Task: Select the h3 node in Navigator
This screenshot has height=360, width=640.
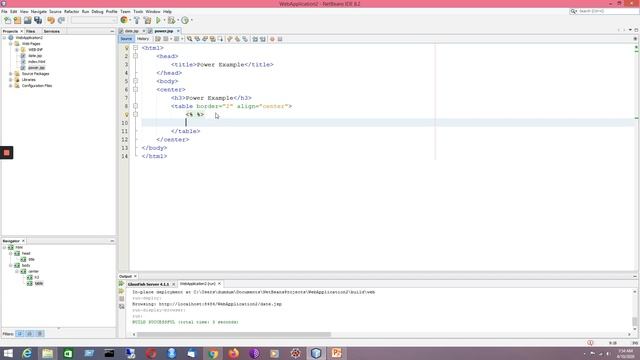Action: 37,277
